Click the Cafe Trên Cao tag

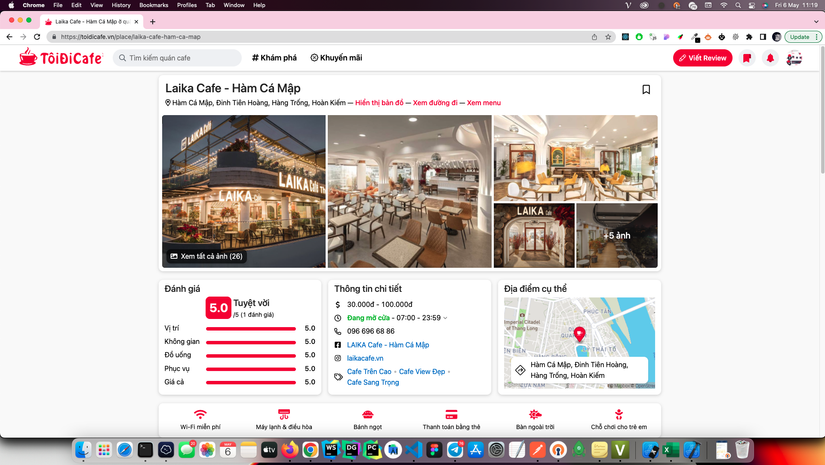tap(369, 371)
